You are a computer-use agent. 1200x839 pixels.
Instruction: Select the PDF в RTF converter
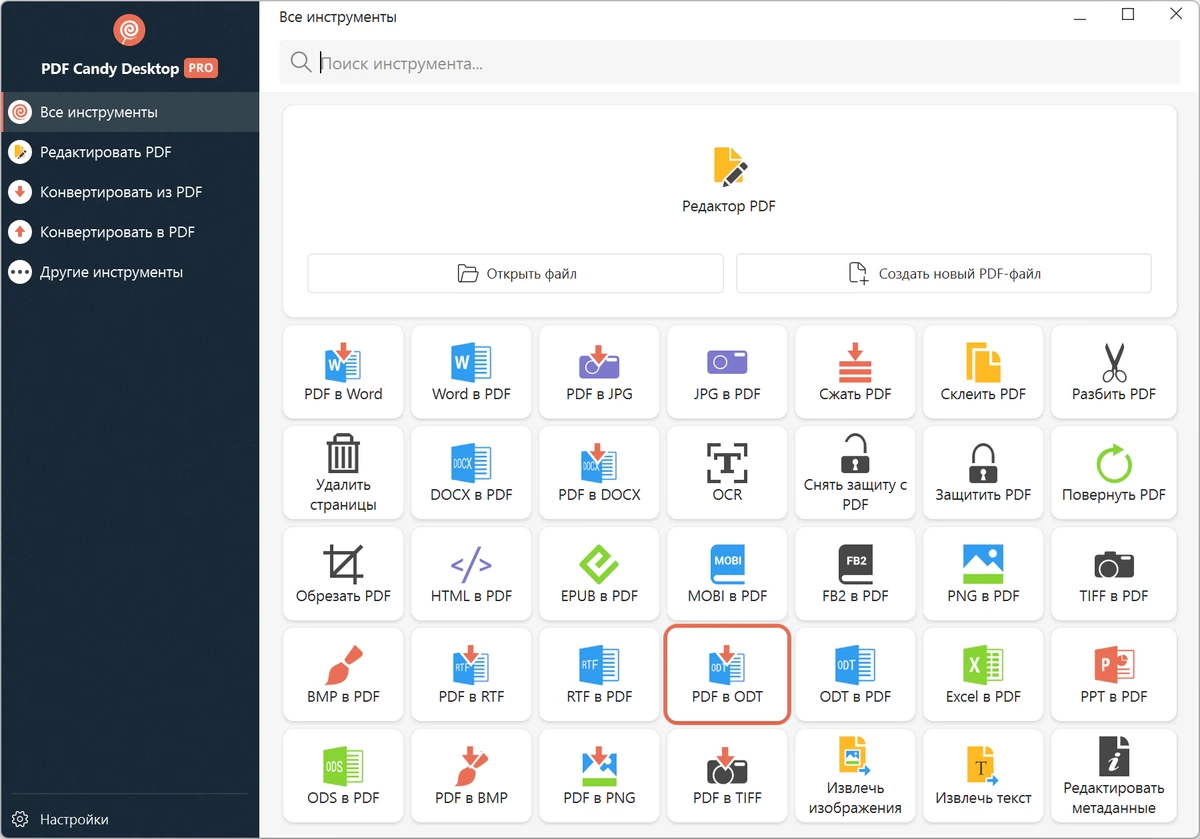click(x=471, y=674)
